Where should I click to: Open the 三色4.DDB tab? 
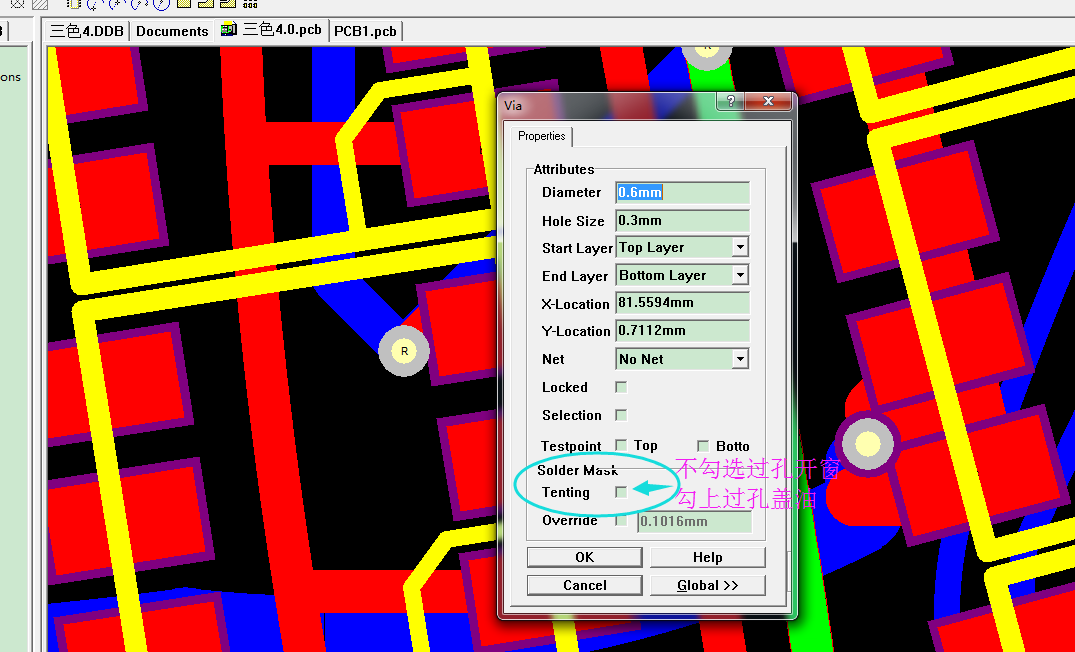(87, 31)
